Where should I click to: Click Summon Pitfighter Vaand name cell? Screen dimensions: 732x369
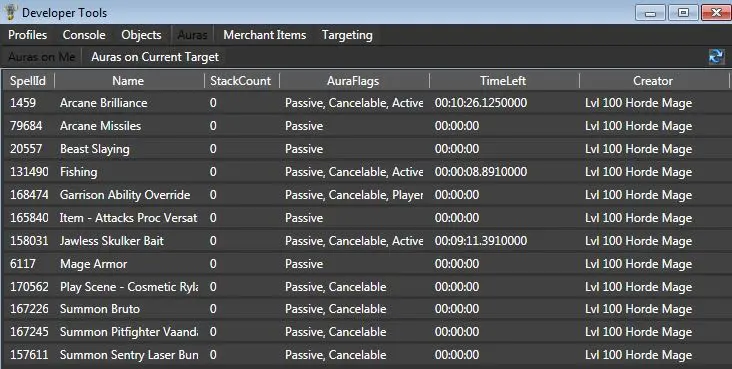coord(129,332)
